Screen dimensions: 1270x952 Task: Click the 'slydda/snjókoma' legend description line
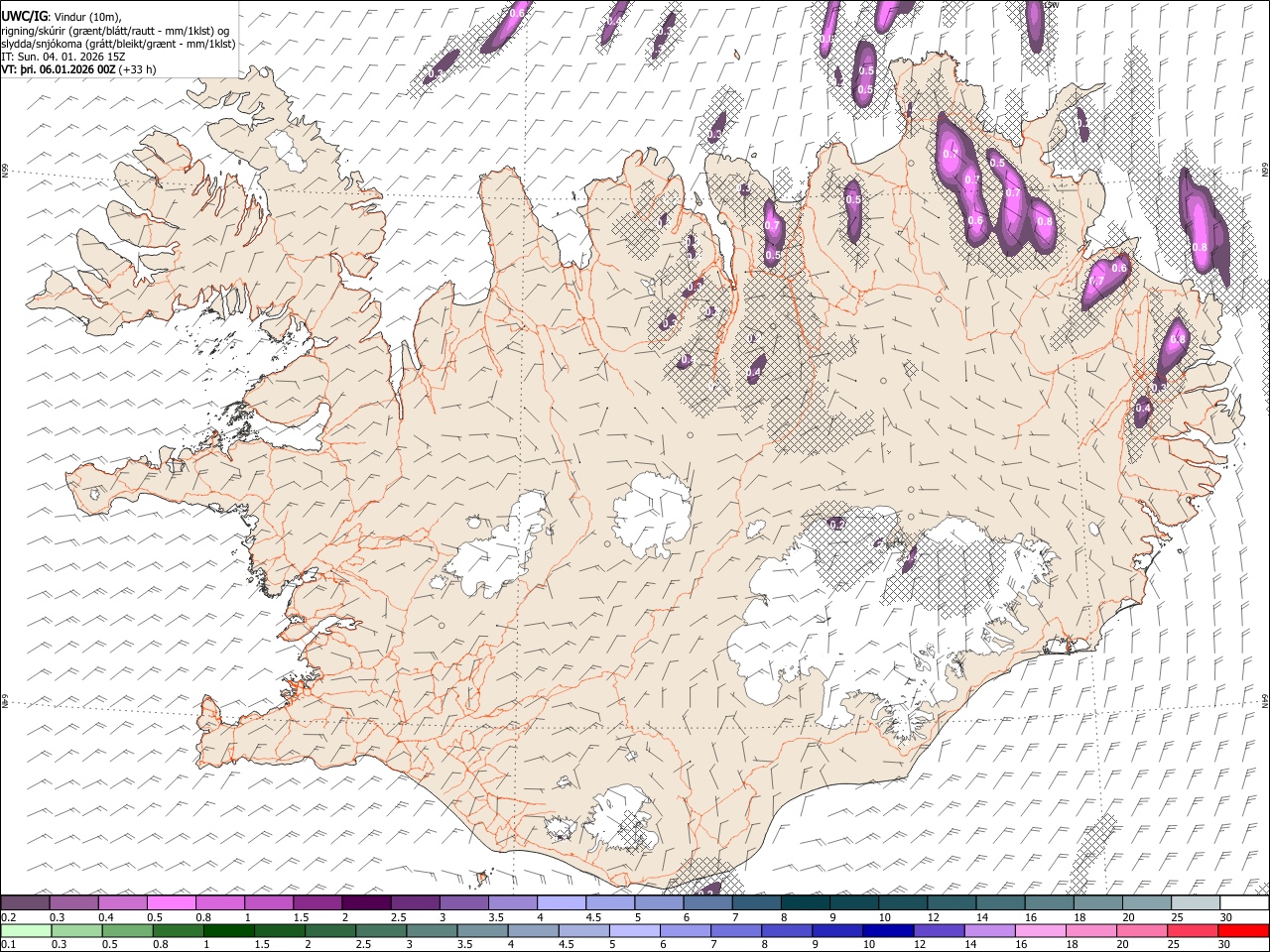coord(119,44)
